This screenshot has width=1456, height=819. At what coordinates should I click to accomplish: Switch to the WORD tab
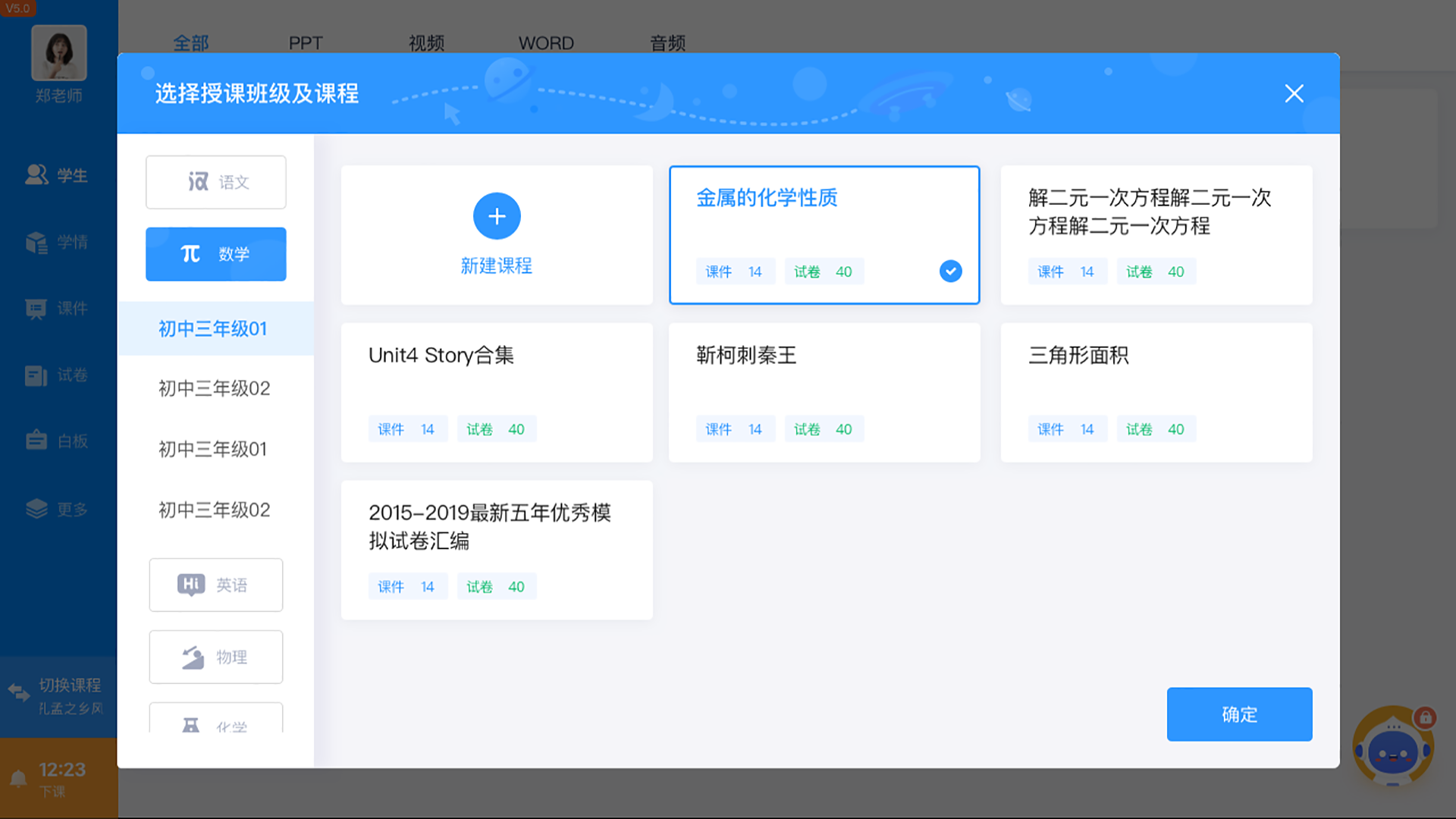pyautogui.click(x=546, y=43)
